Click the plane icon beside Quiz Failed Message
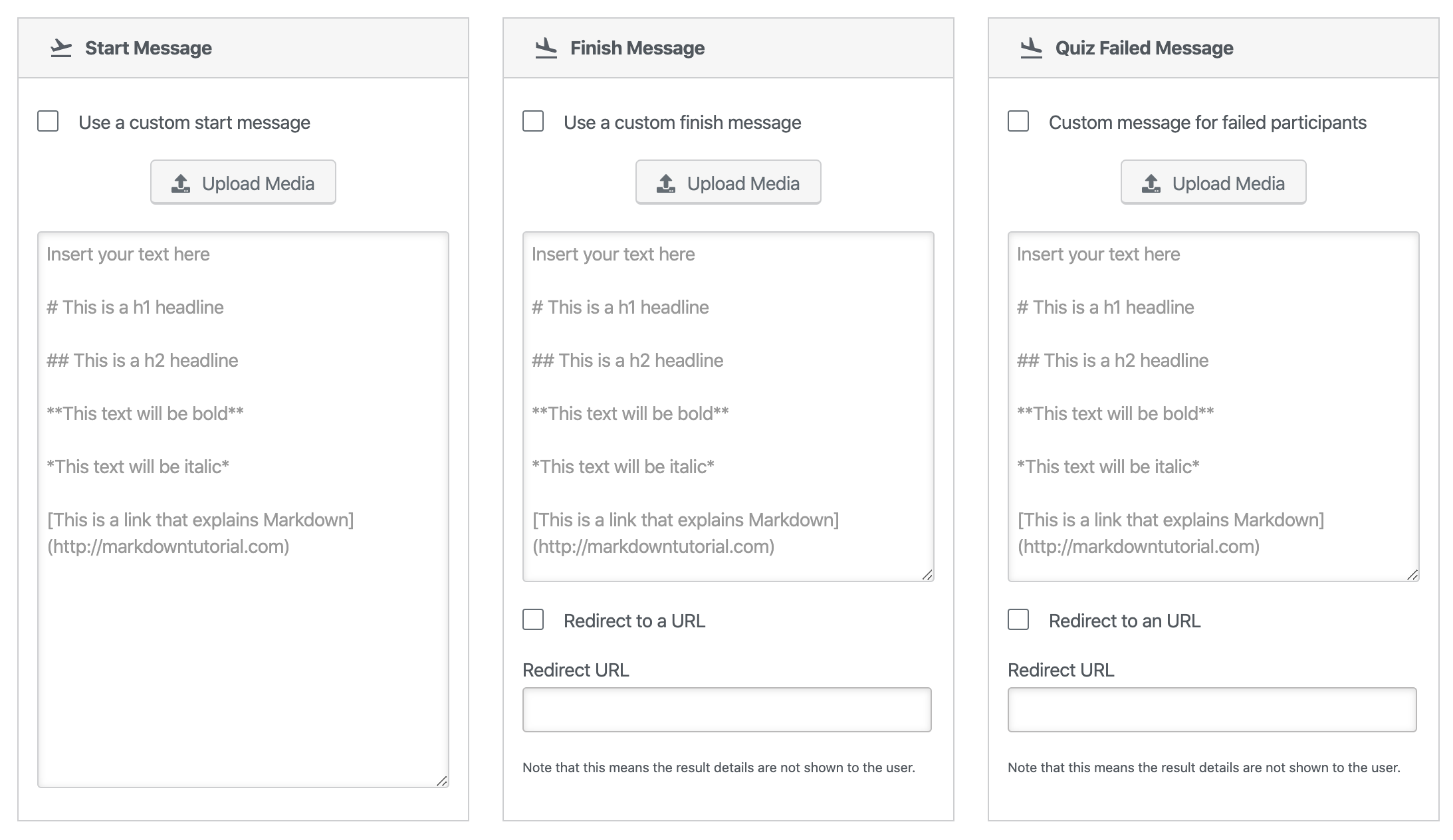This screenshot has width=1453, height=840. (1032, 48)
